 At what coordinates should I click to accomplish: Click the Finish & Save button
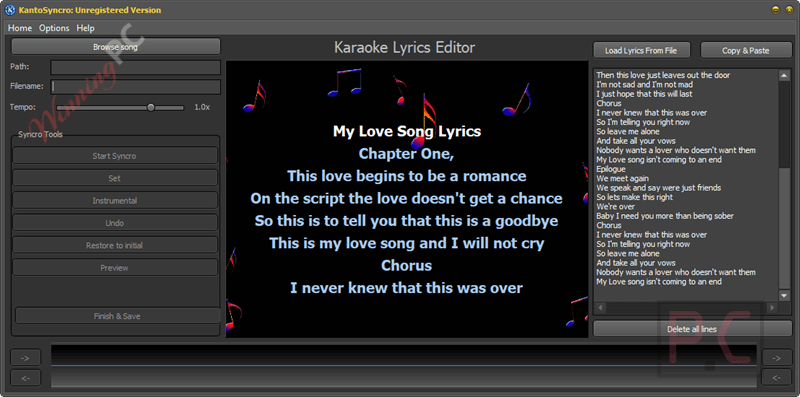pyautogui.click(x=117, y=316)
